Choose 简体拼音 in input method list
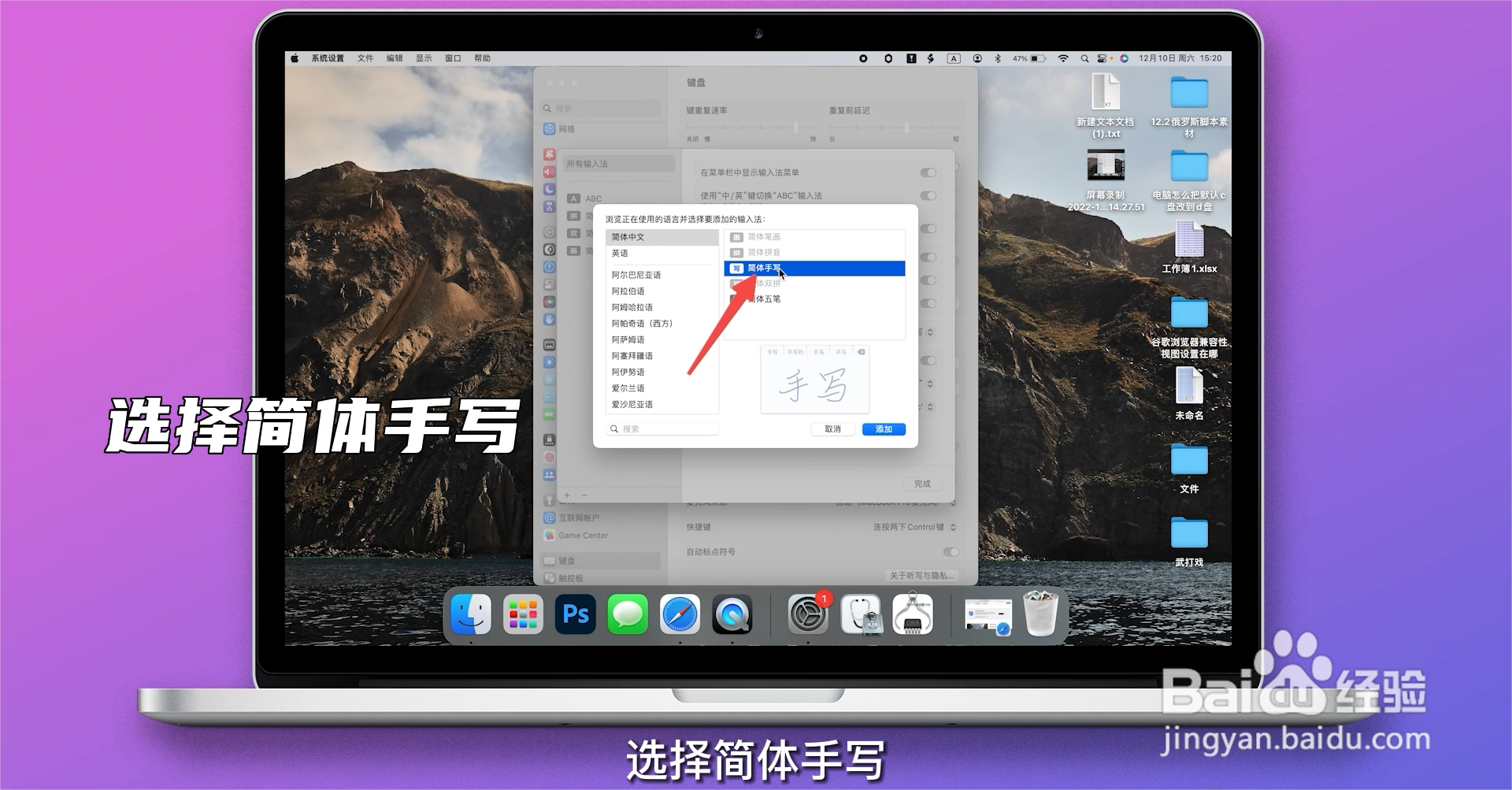 pos(814,253)
